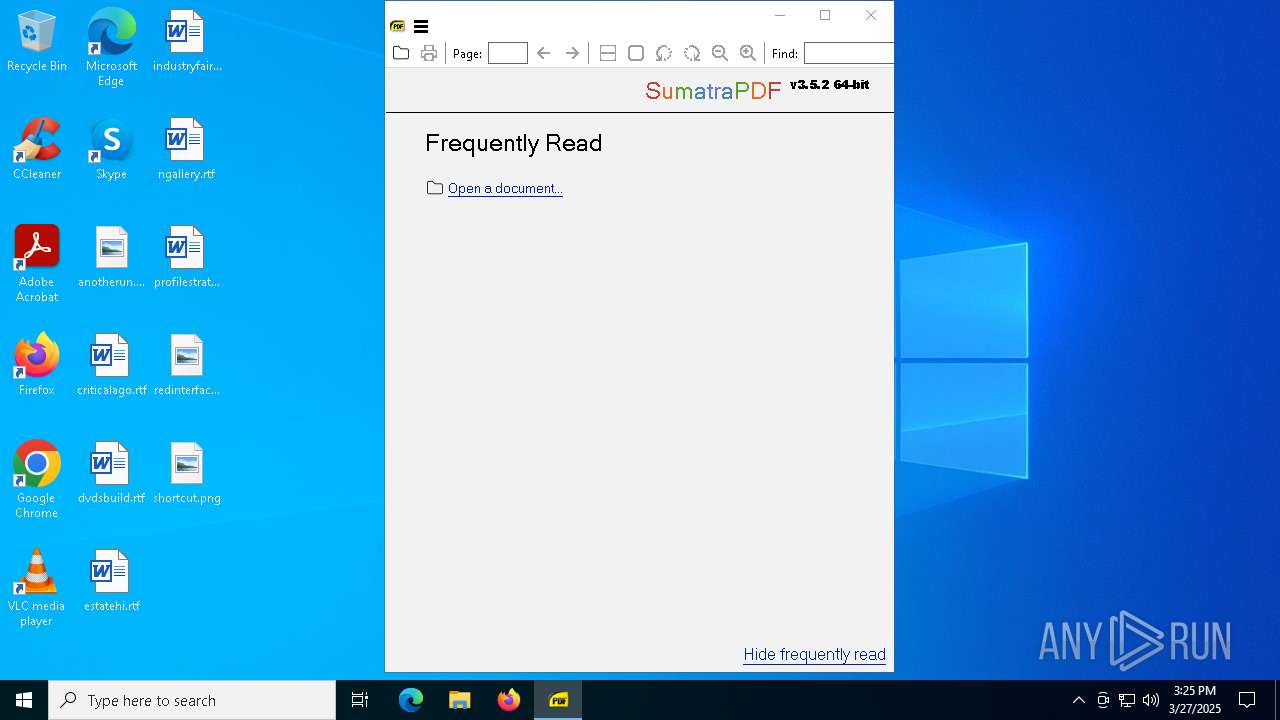Click the SumatraPDF taskbar button
Viewport: 1280px width, 720px height.
pos(558,700)
